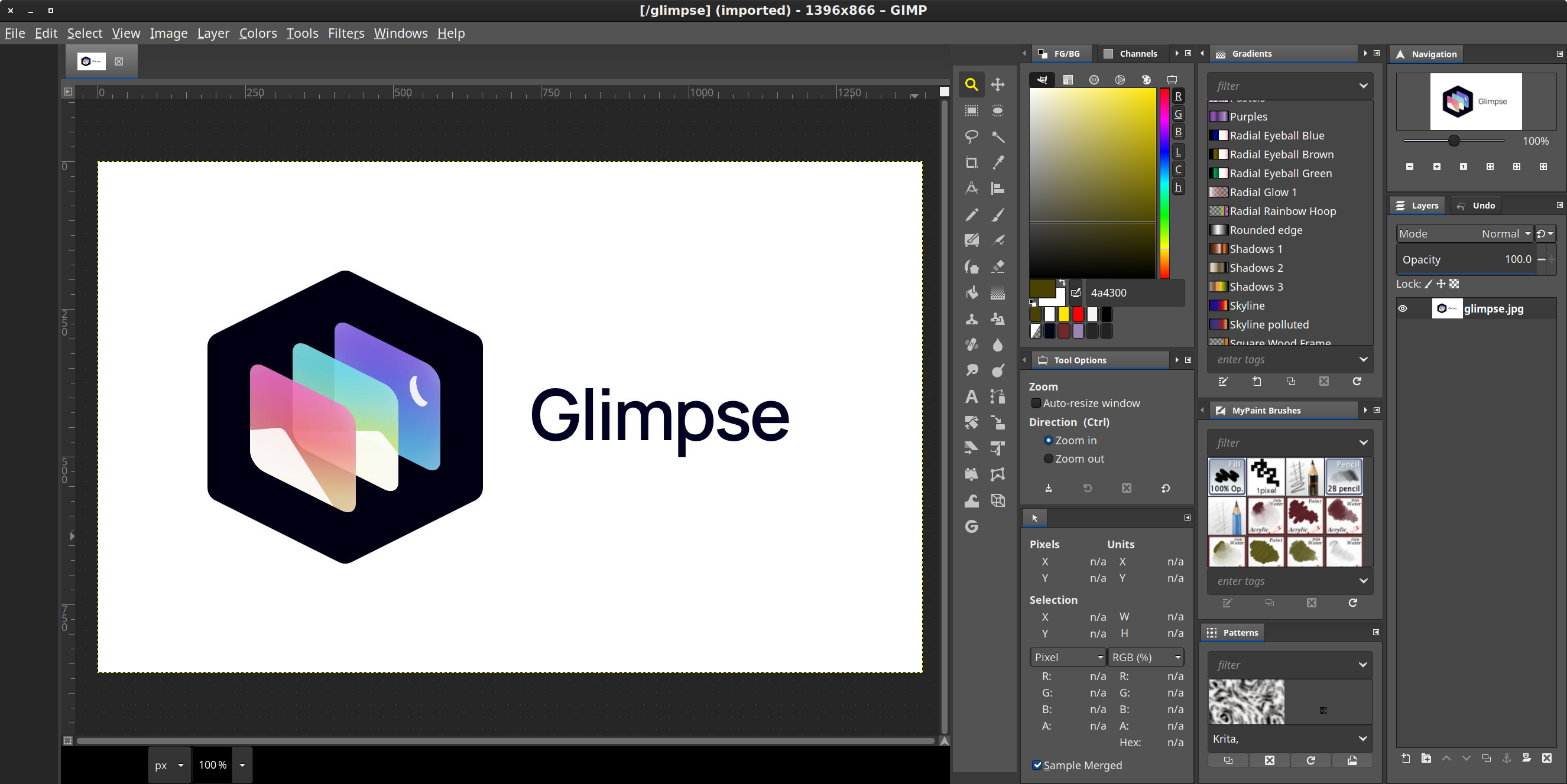Viewport: 1567px width, 784px height.
Task: Hide the glimpse.jpg layer
Action: (1403, 308)
